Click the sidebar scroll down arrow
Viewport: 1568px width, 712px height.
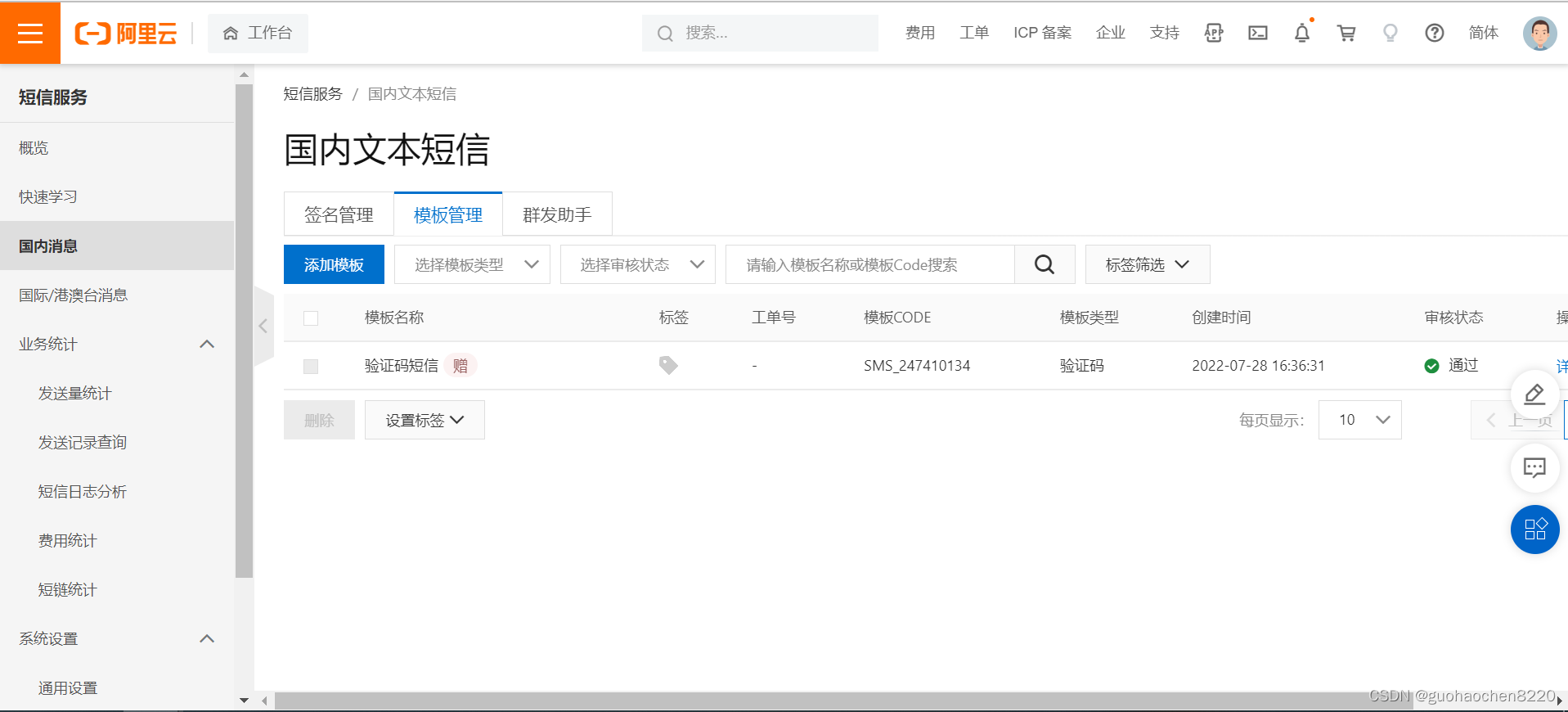(x=244, y=701)
